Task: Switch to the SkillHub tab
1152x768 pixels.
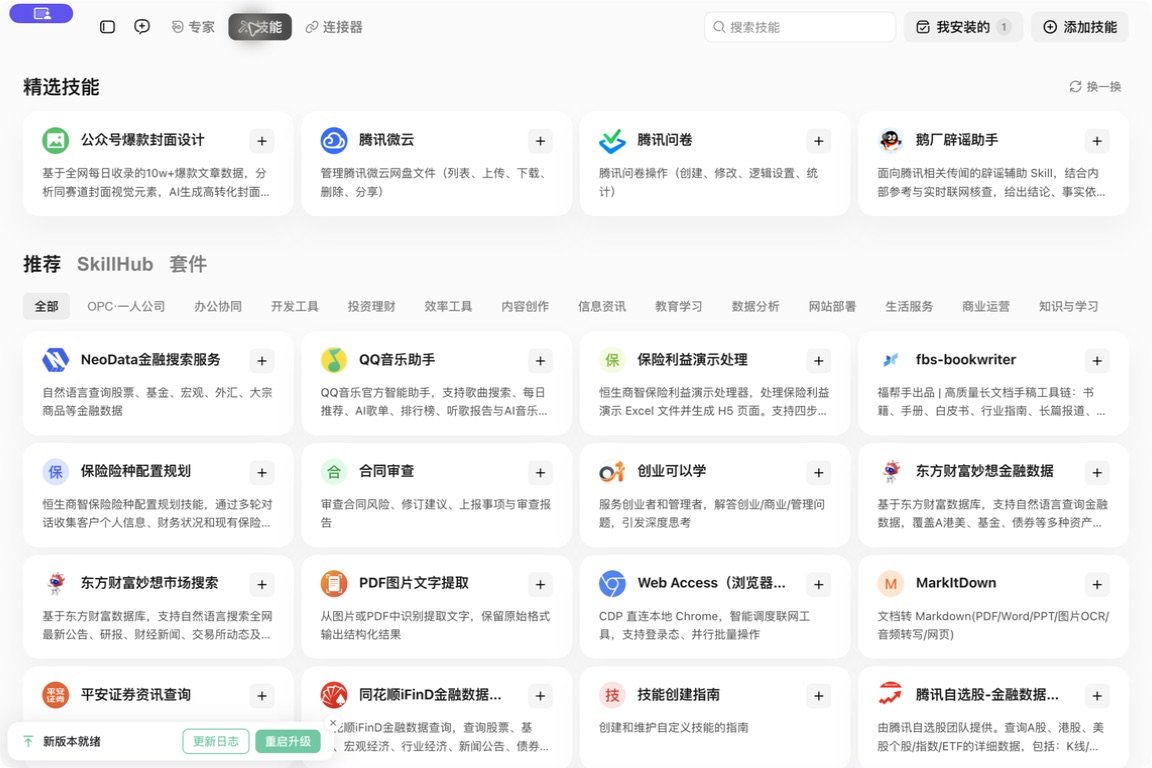Action: tap(115, 264)
